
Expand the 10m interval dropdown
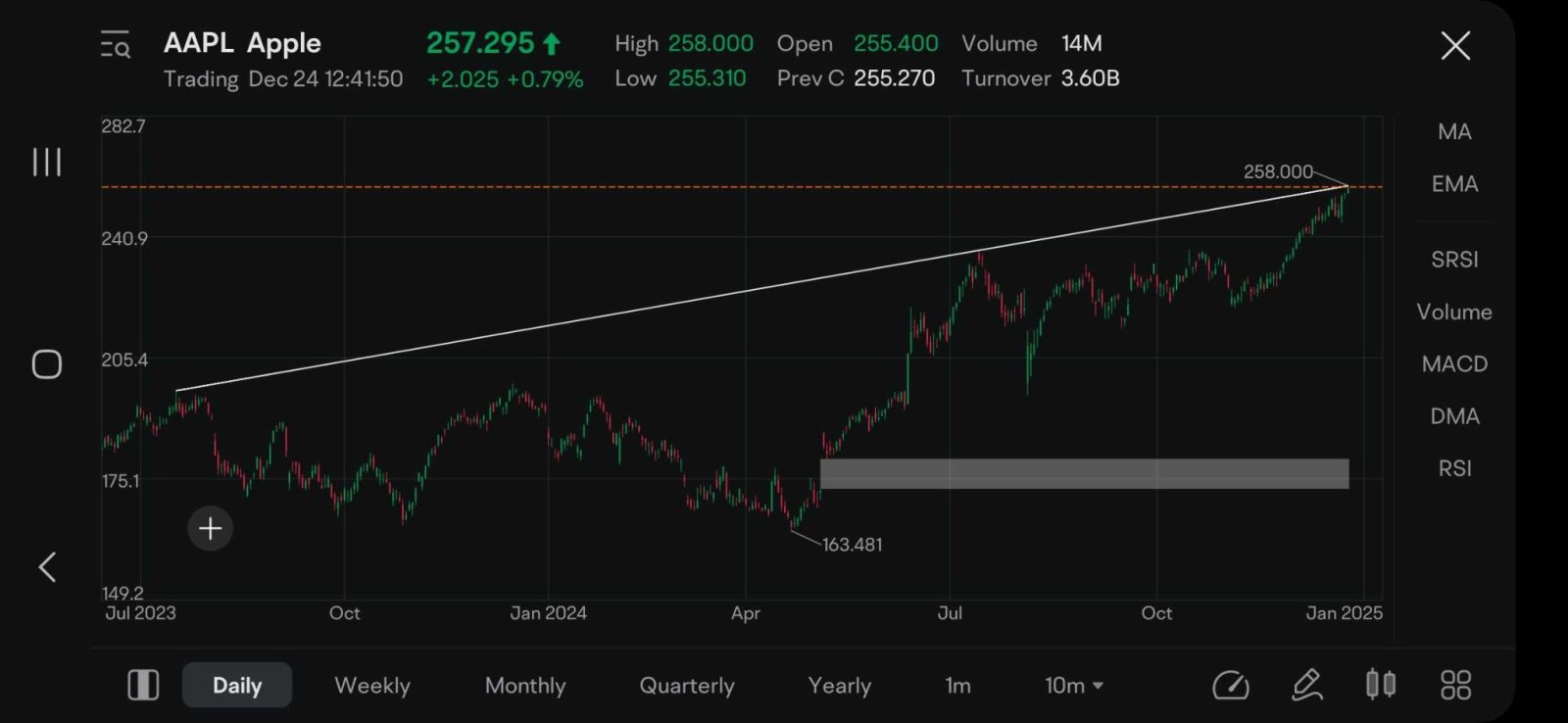coord(1074,686)
